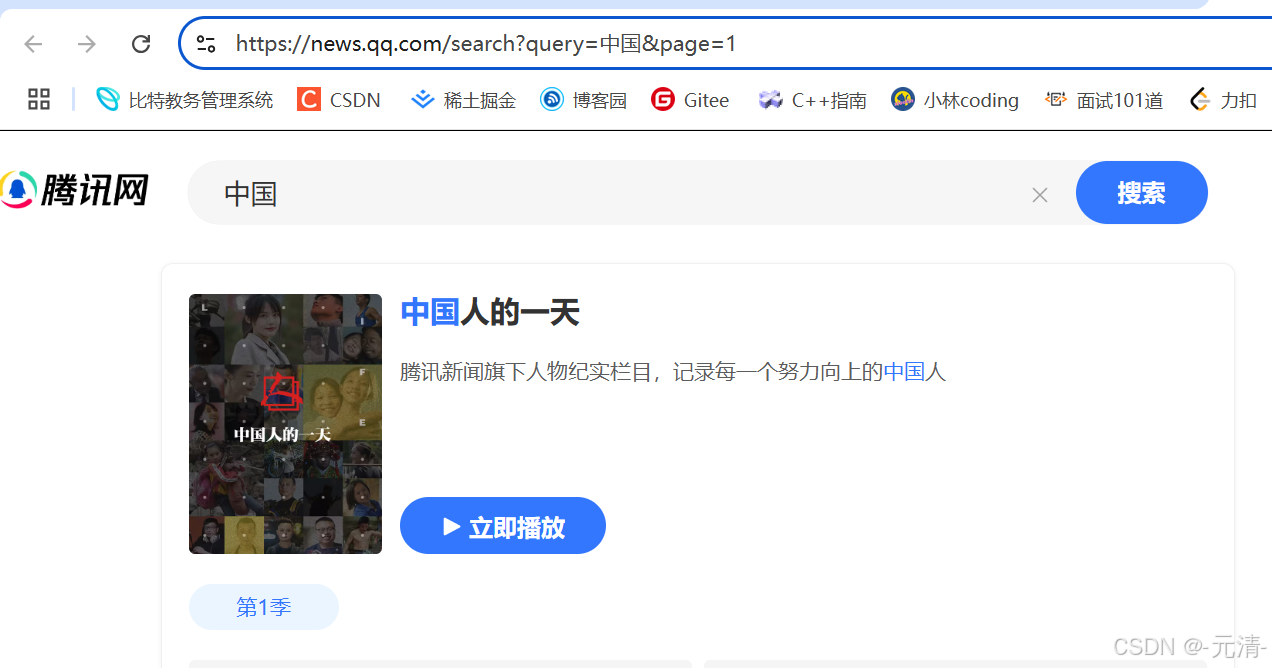Open site information icon in address bar

(206, 43)
